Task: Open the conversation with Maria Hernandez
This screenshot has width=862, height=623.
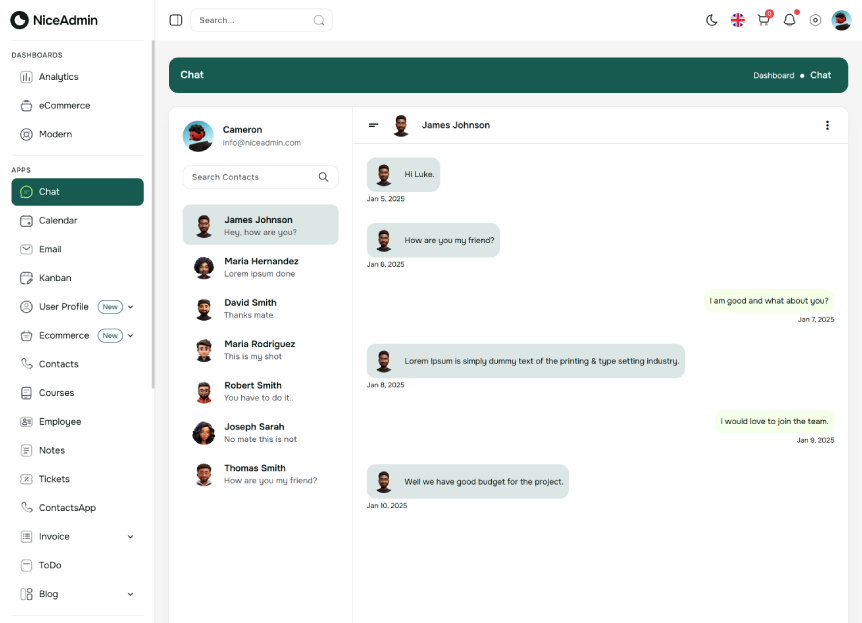Action: pos(260,267)
